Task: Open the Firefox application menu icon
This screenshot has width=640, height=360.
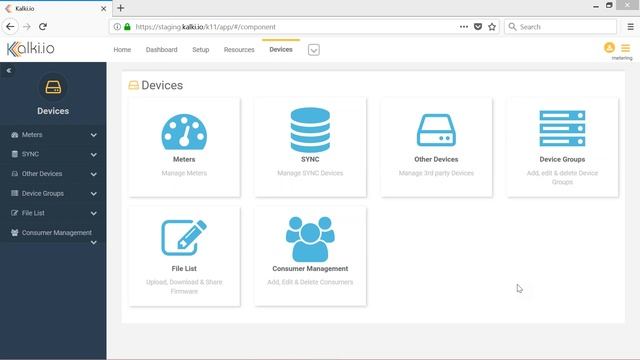Action: coord(630,27)
